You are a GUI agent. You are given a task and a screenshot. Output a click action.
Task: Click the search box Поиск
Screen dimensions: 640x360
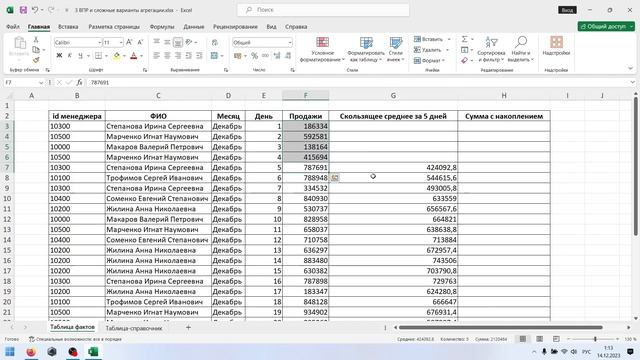[323, 10]
